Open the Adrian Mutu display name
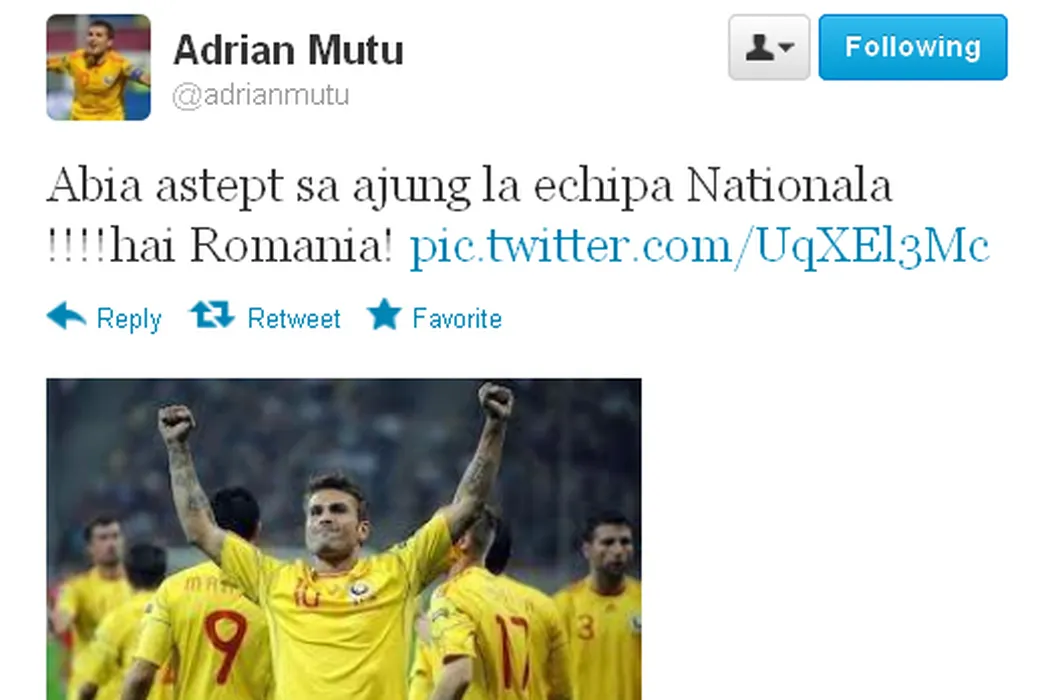This screenshot has height=700, width=1050. pyautogui.click(x=289, y=50)
